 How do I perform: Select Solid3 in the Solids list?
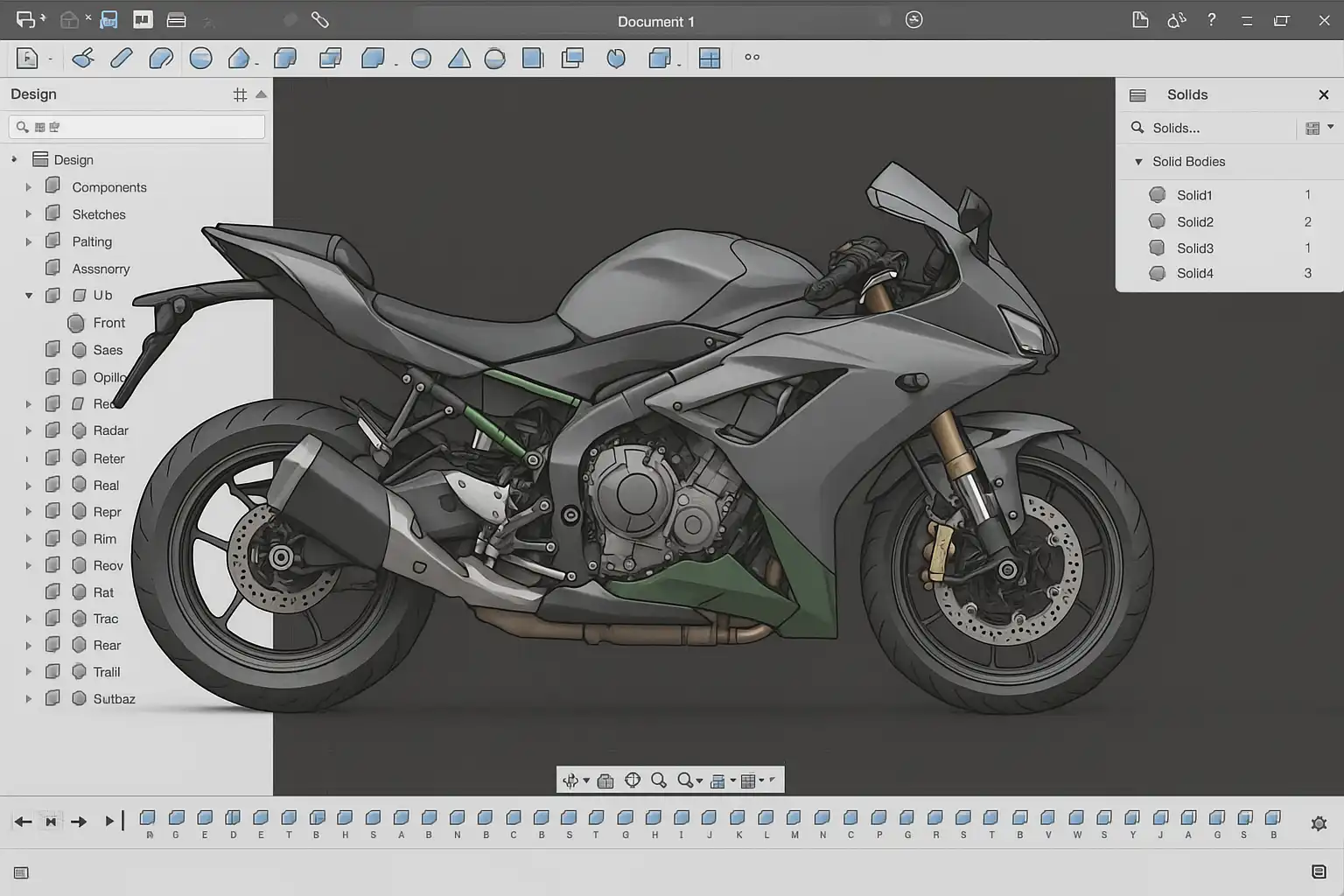point(1194,248)
